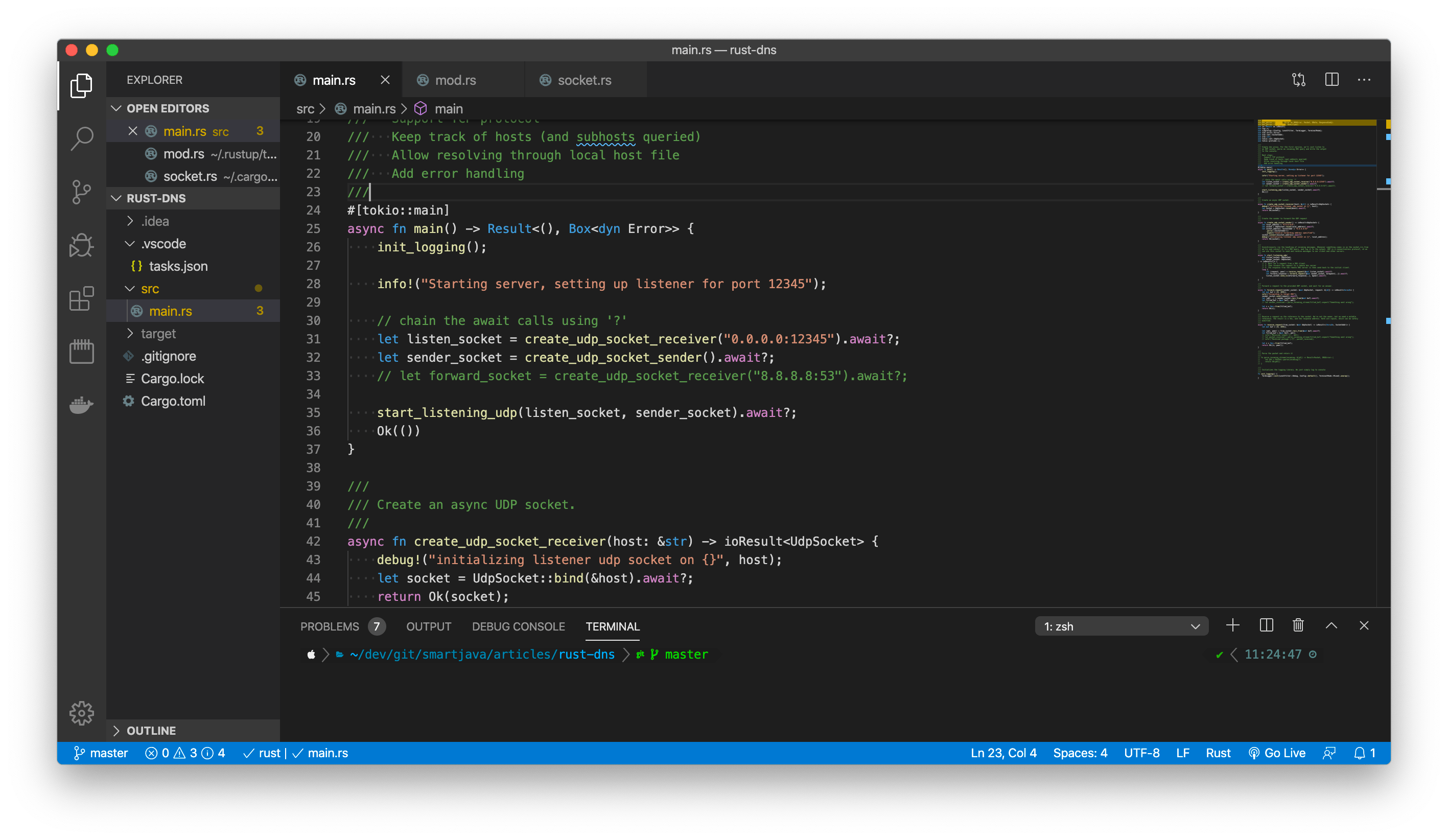Open the Source Control view
The width and height of the screenshot is (1448, 840).
coord(81,192)
